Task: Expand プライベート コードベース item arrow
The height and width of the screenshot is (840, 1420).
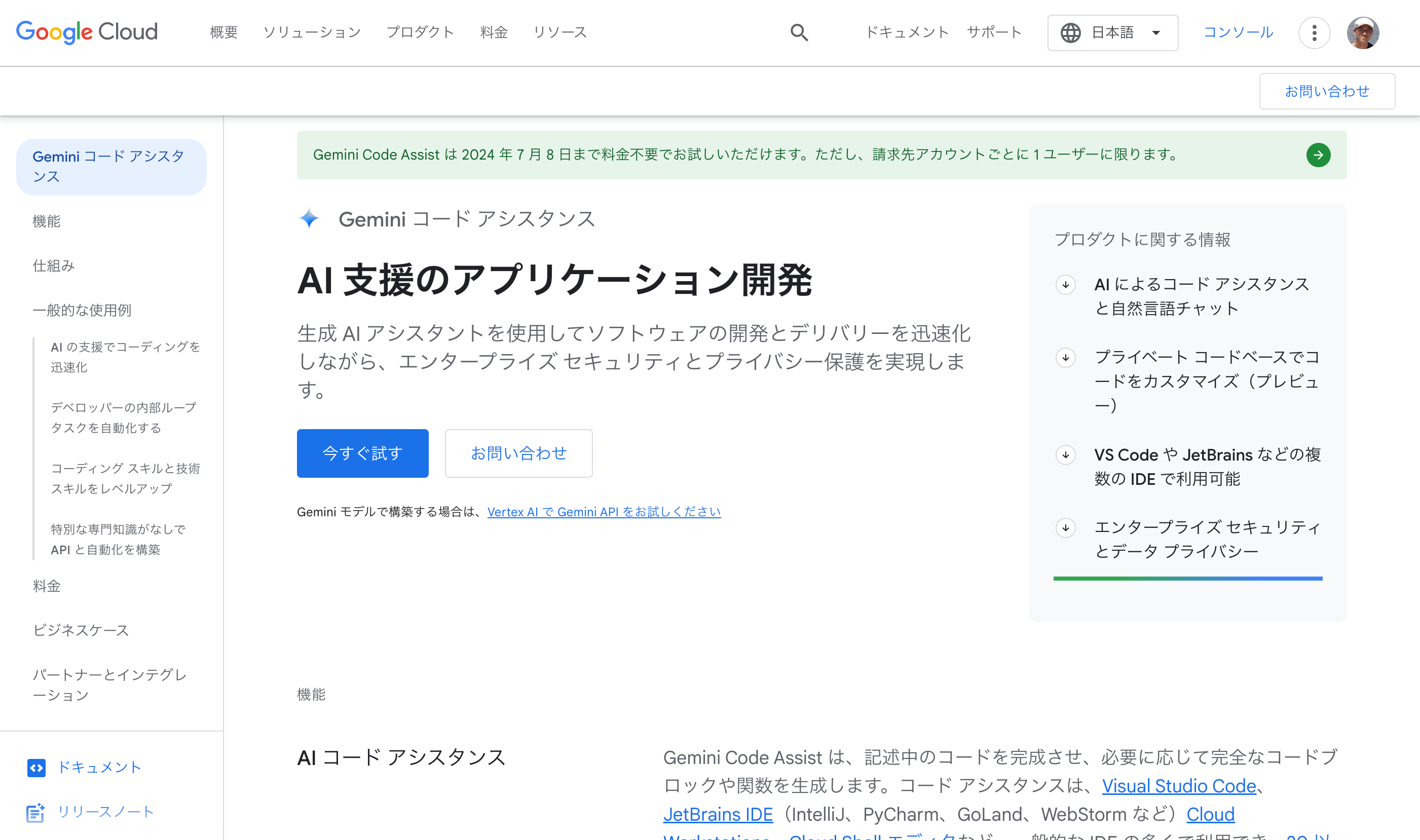Action: coord(1066,357)
